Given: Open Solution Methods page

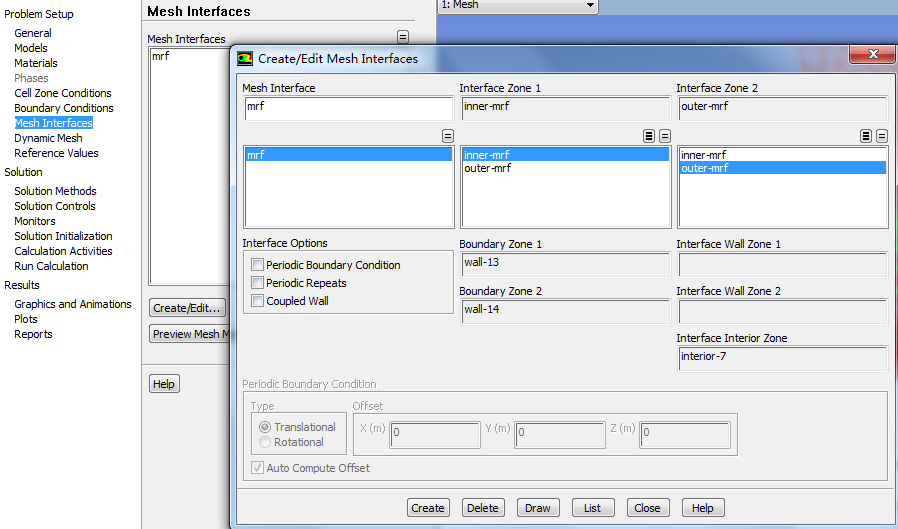Looking at the screenshot, I should 55,191.
